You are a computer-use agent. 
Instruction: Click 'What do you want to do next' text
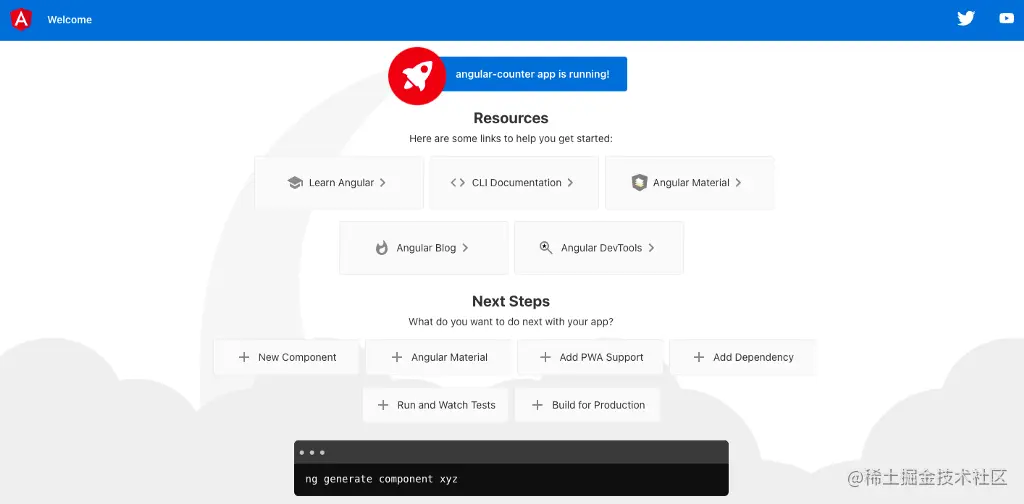pos(511,321)
